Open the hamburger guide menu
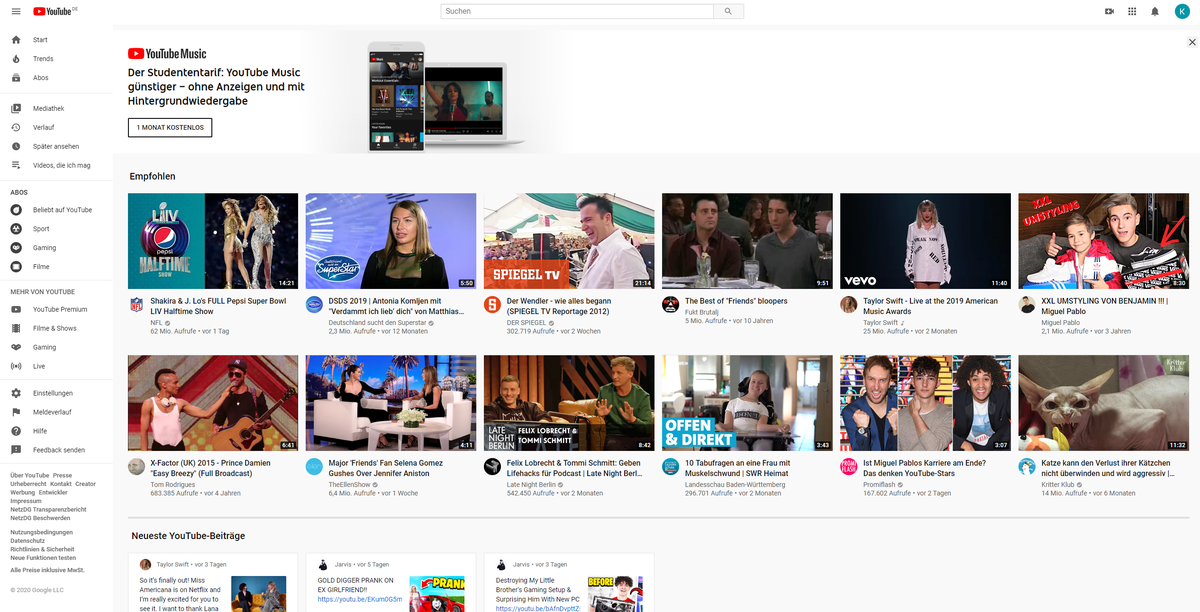 pyautogui.click(x=15, y=11)
